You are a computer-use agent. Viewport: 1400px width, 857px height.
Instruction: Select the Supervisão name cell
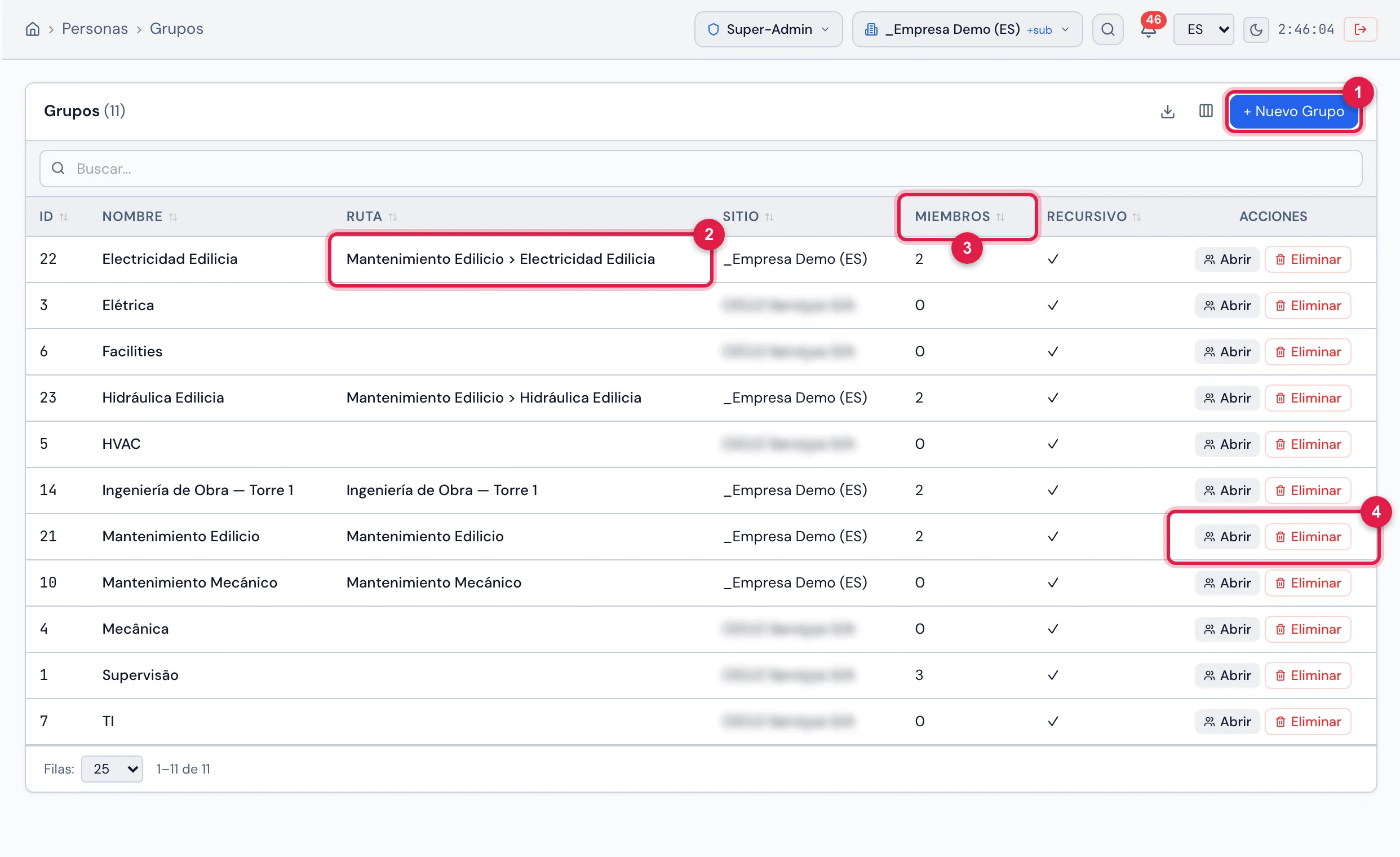point(140,675)
